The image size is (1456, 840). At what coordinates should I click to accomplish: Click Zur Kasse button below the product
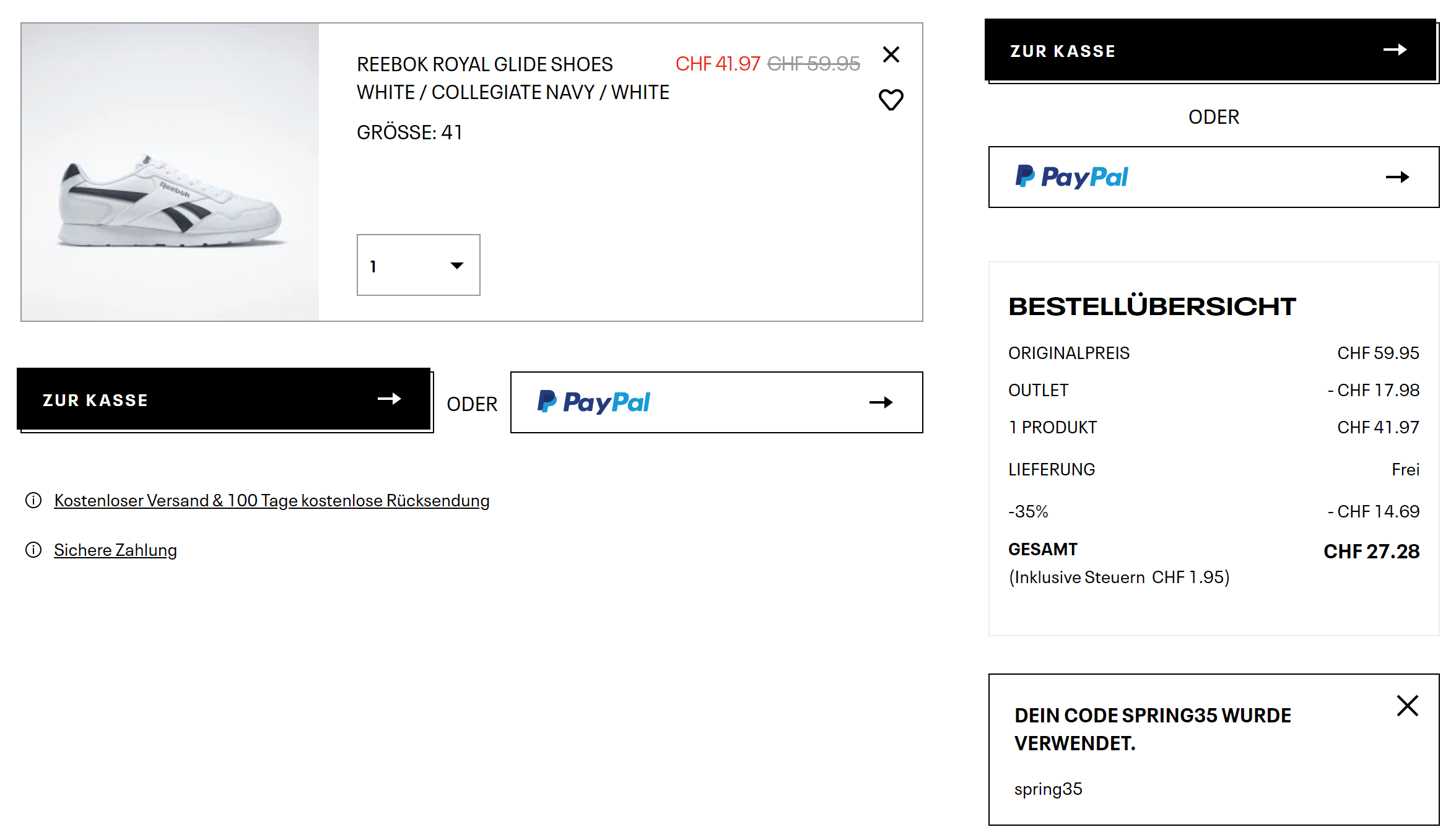point(224,399)
